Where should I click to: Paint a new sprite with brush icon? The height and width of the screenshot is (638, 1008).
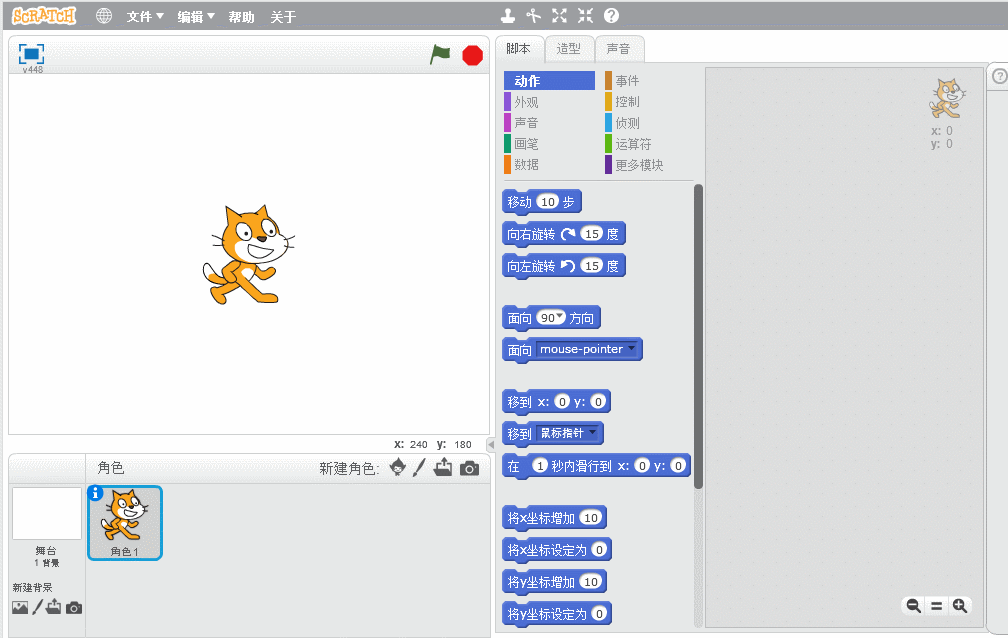[419, 468]
